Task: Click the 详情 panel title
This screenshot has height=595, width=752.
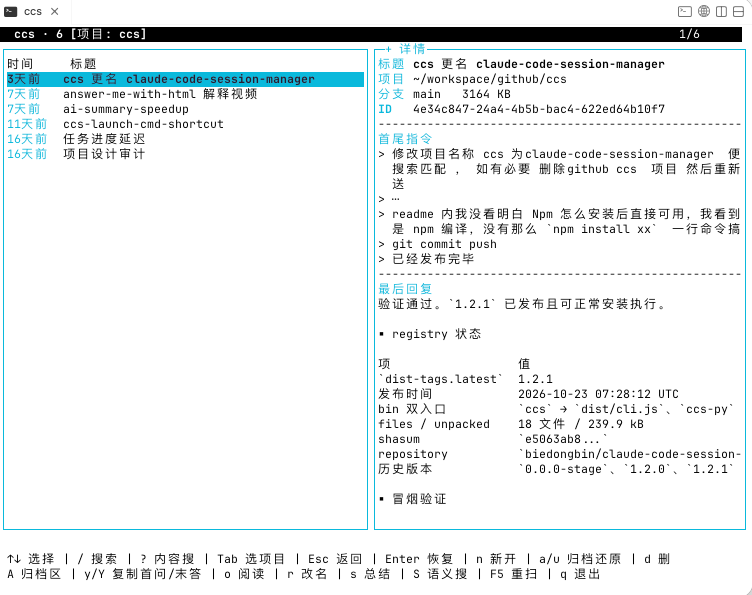Action: (x=412, y=49)
